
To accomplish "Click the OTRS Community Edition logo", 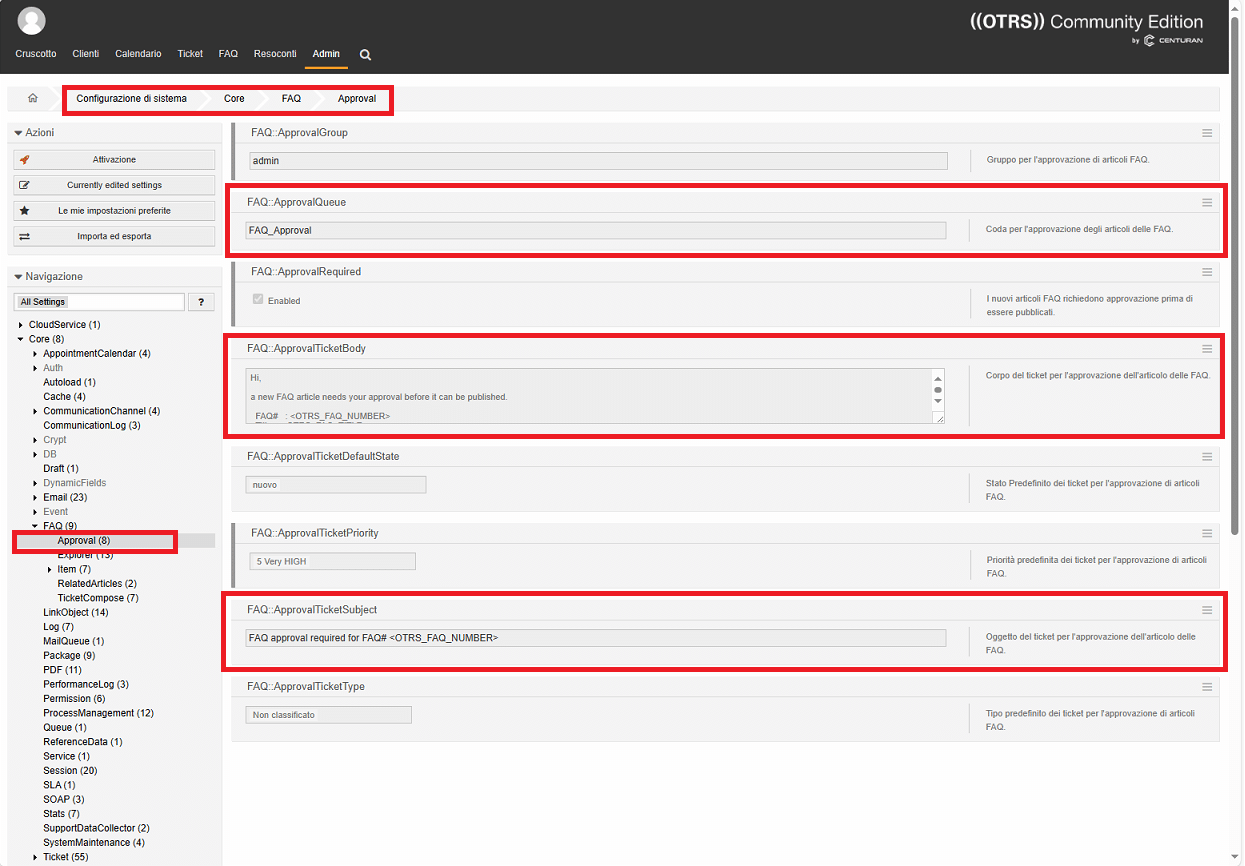I will tap(1087, 27).
